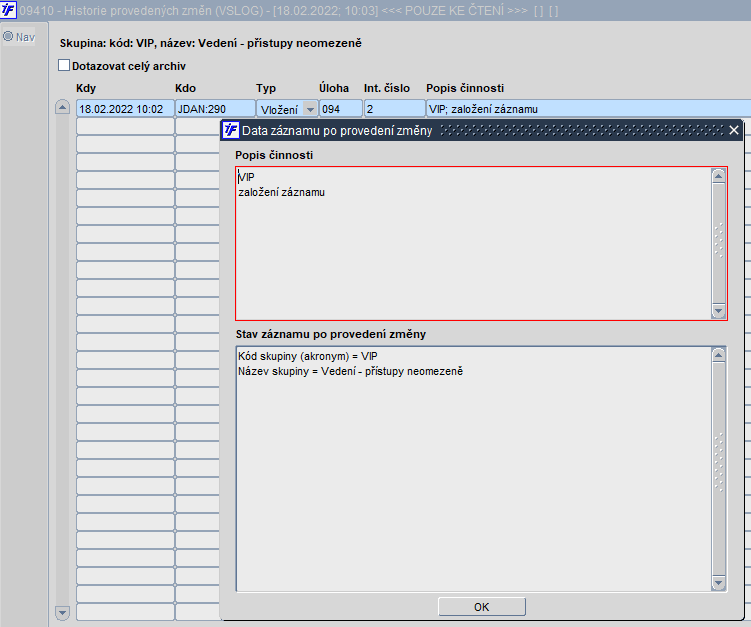Click the application logo icon in main title bar

tap(8, 10)
